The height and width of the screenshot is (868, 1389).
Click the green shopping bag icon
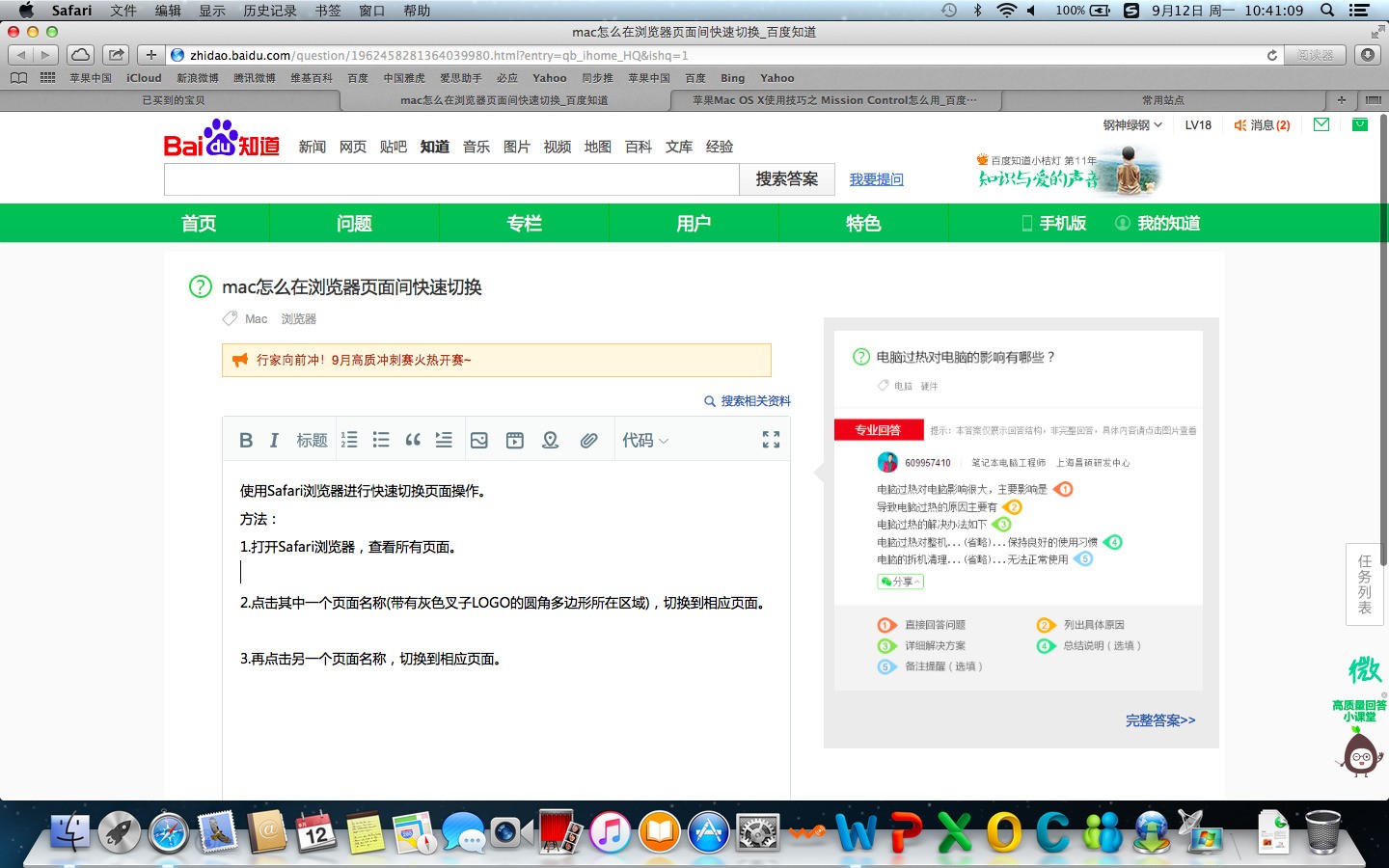point(1360,124)
